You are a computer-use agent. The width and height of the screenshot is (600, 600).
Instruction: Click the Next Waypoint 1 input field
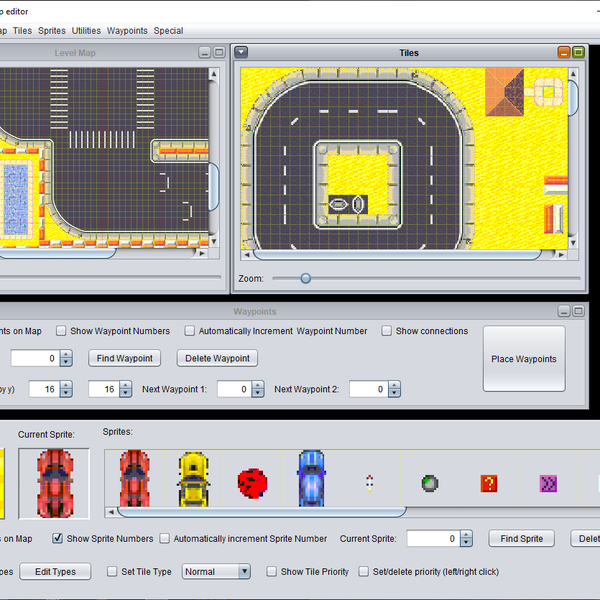tap(233, 389)
